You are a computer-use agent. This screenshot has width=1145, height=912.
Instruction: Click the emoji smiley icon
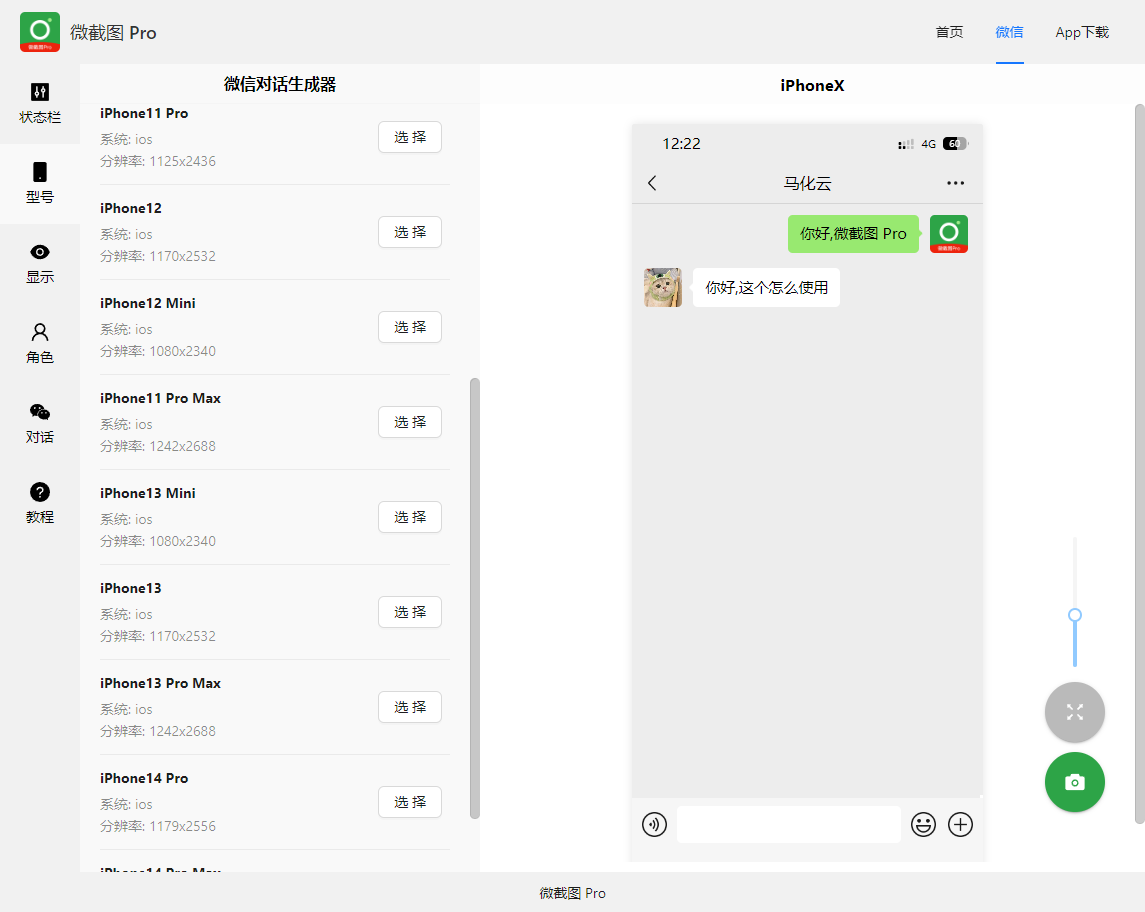(923, 824)
